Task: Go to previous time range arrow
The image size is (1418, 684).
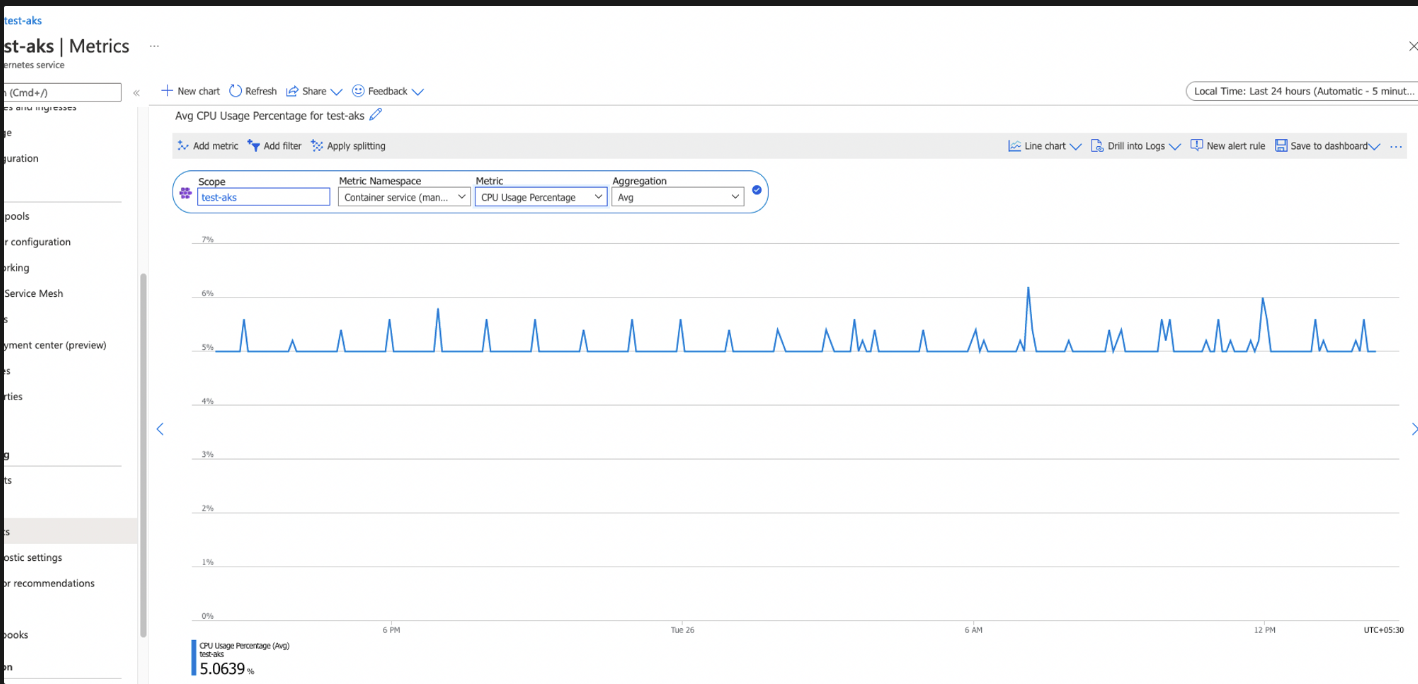Action: pos(159,429)
